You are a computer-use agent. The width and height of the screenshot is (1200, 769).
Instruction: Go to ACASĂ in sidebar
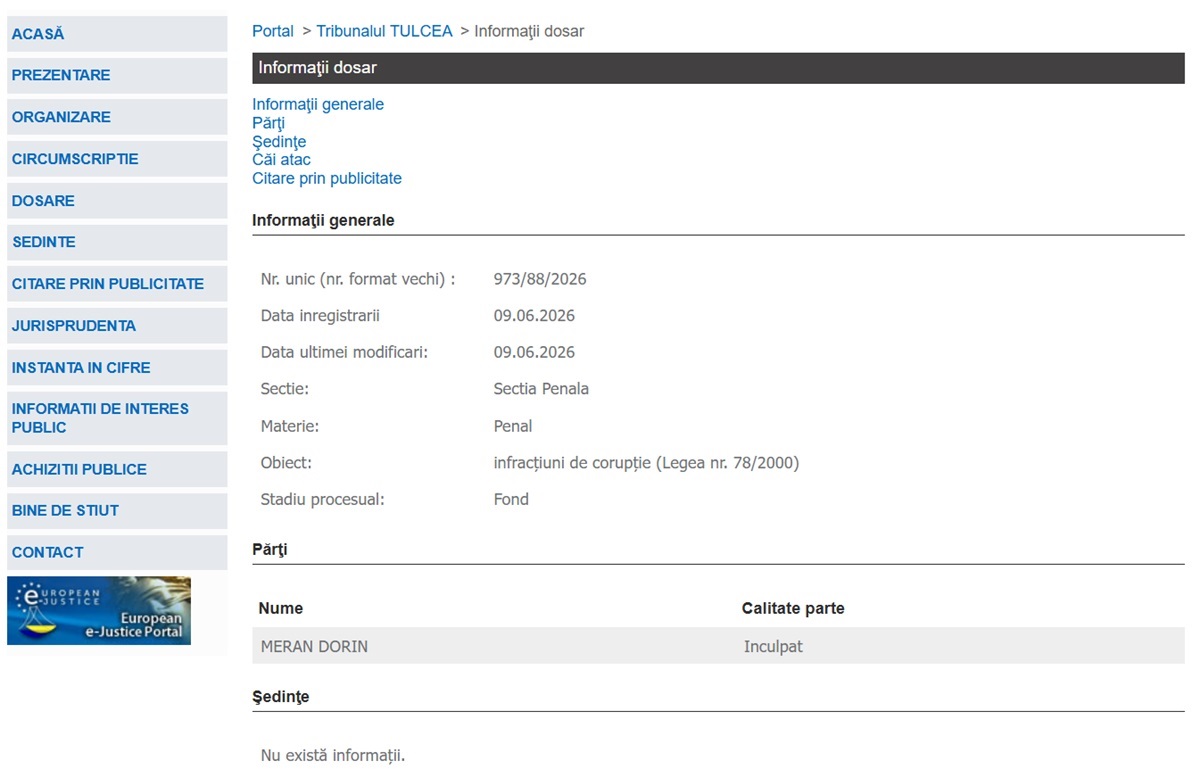click(x=117, y=34)
